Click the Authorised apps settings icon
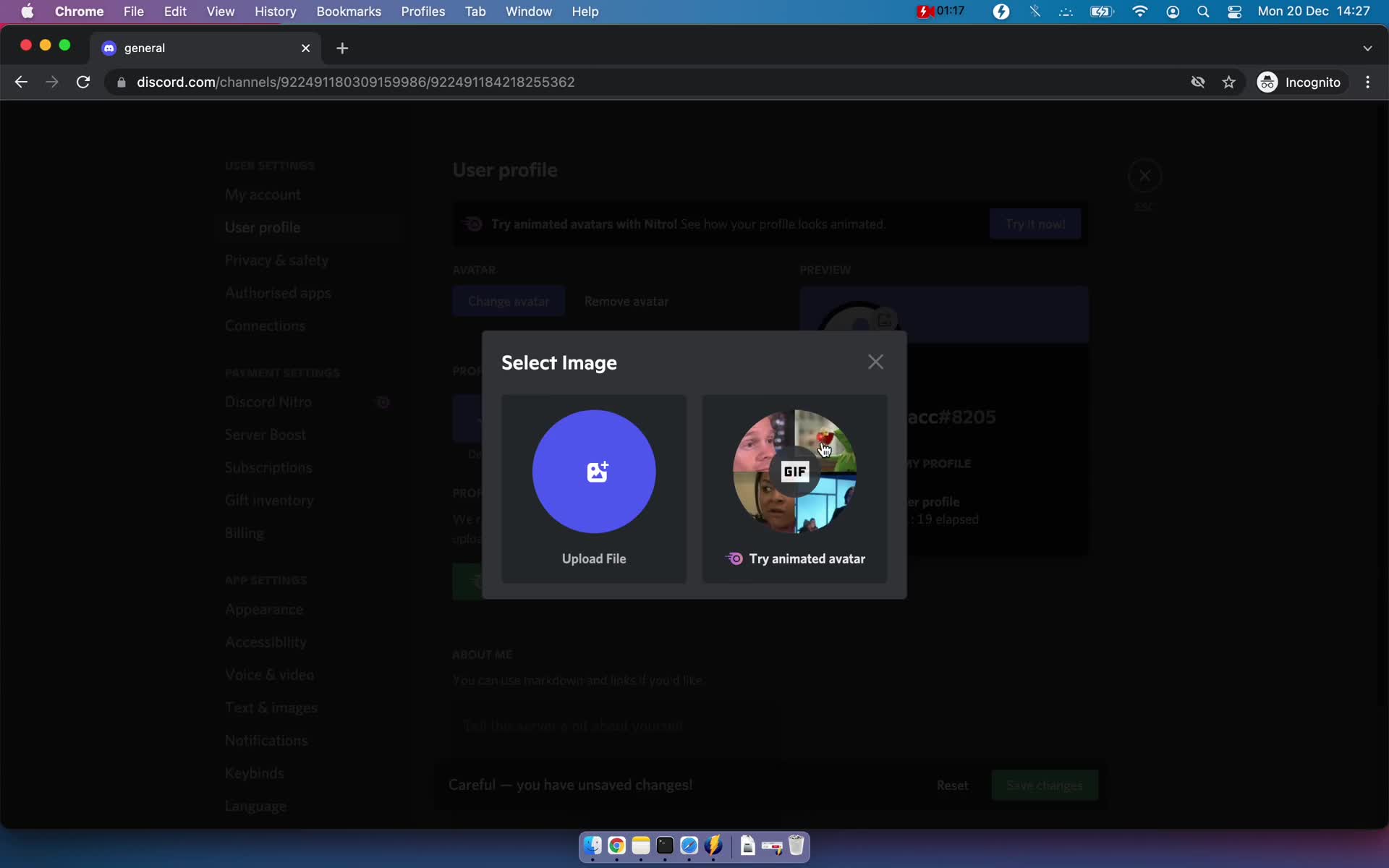Screen dimensions: 1389x868 278,293
